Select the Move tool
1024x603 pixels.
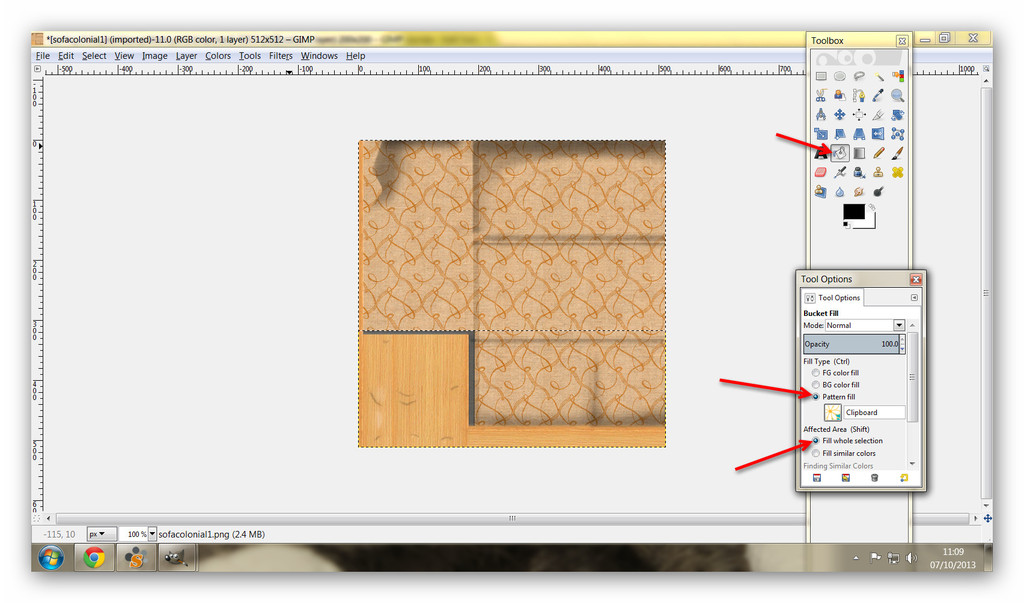click(840, 115)
